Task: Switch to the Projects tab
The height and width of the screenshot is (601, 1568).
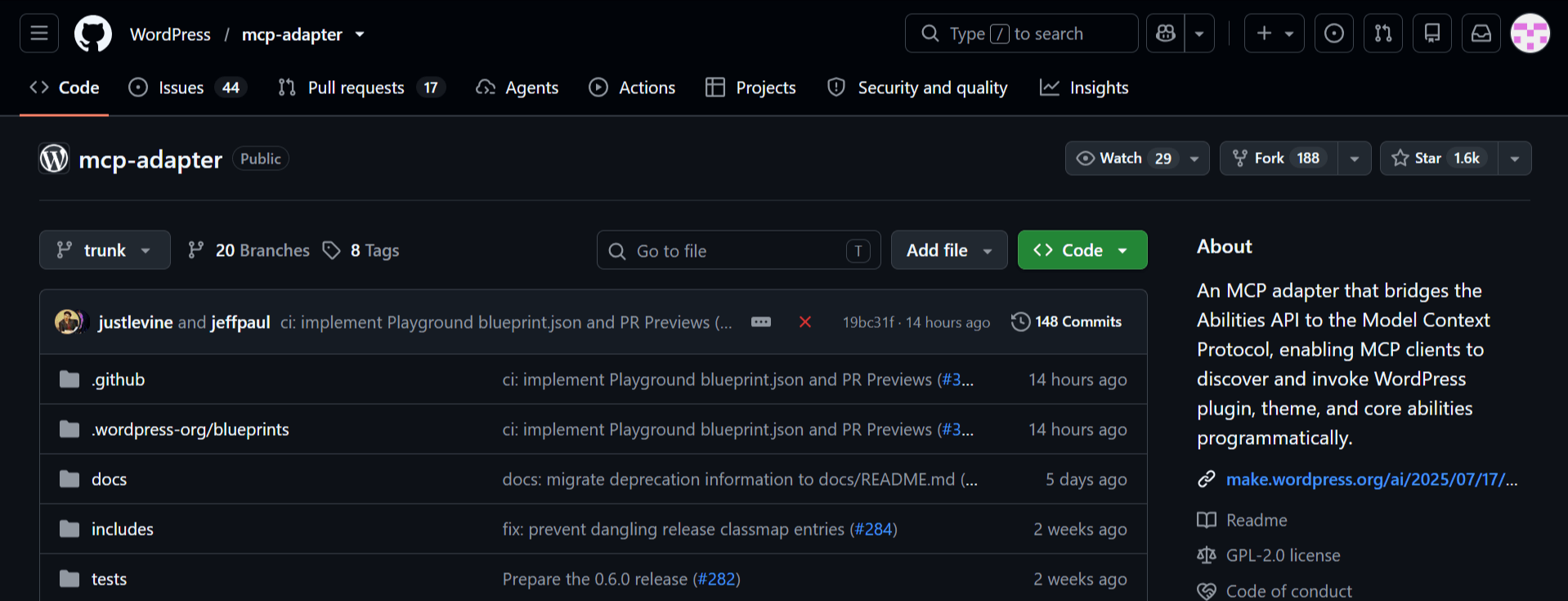Action: (x=750, y=87)
